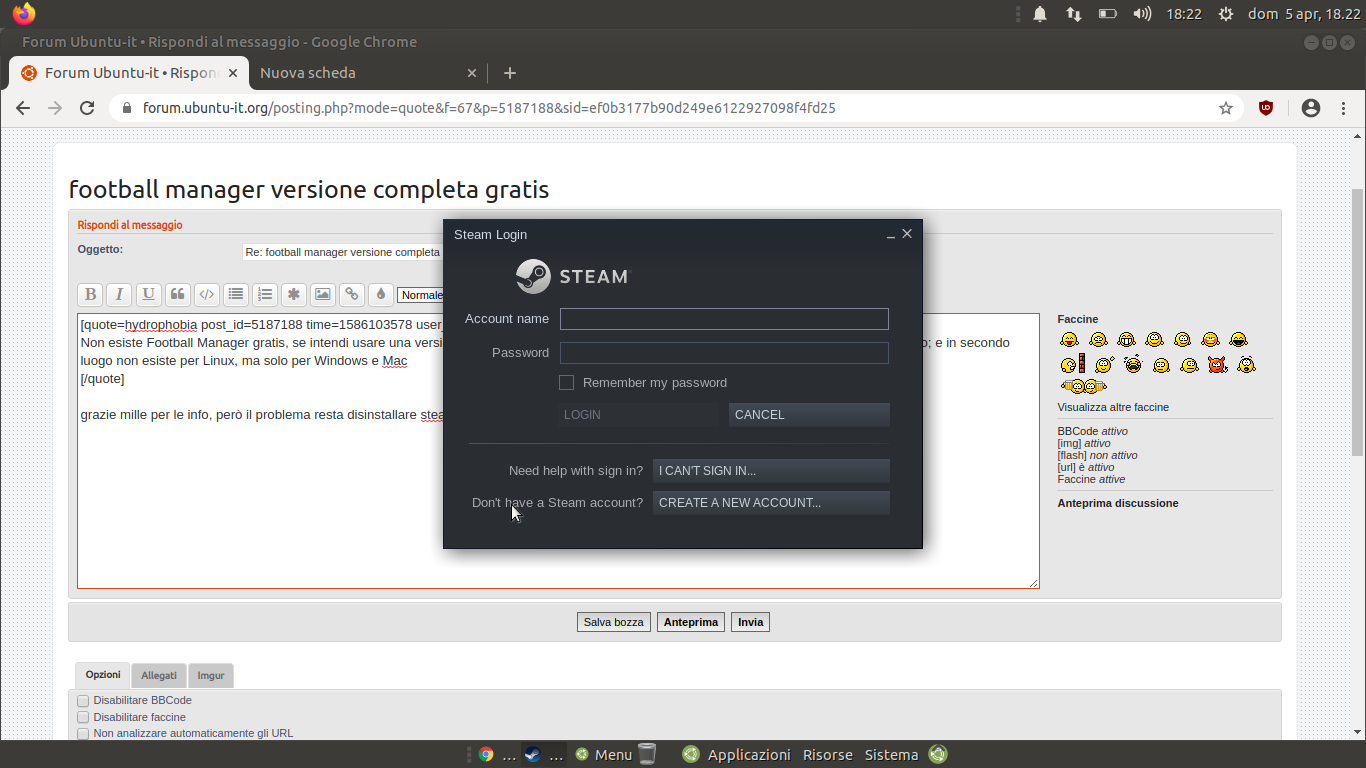Click the Oggetto subject field

coord(342,252)
